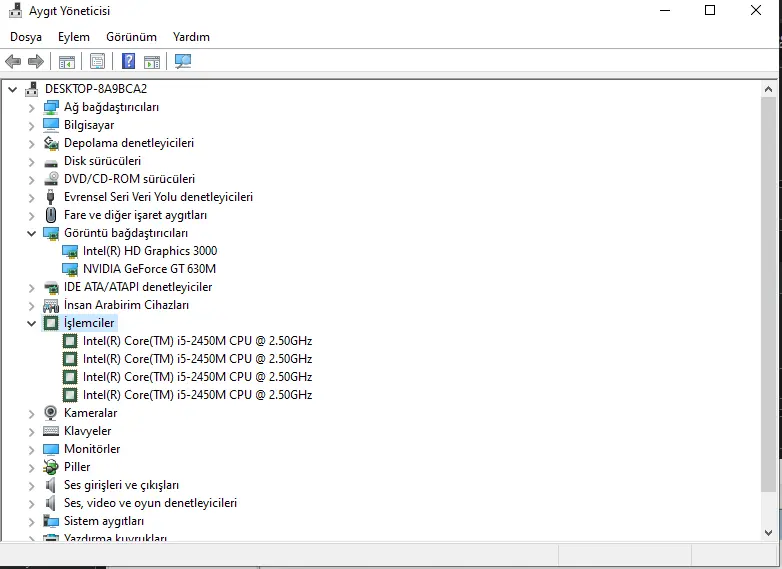Click the vertical scrollbar thumb
The width and height of the screenshot is (782, 569).
coord(769,294)
